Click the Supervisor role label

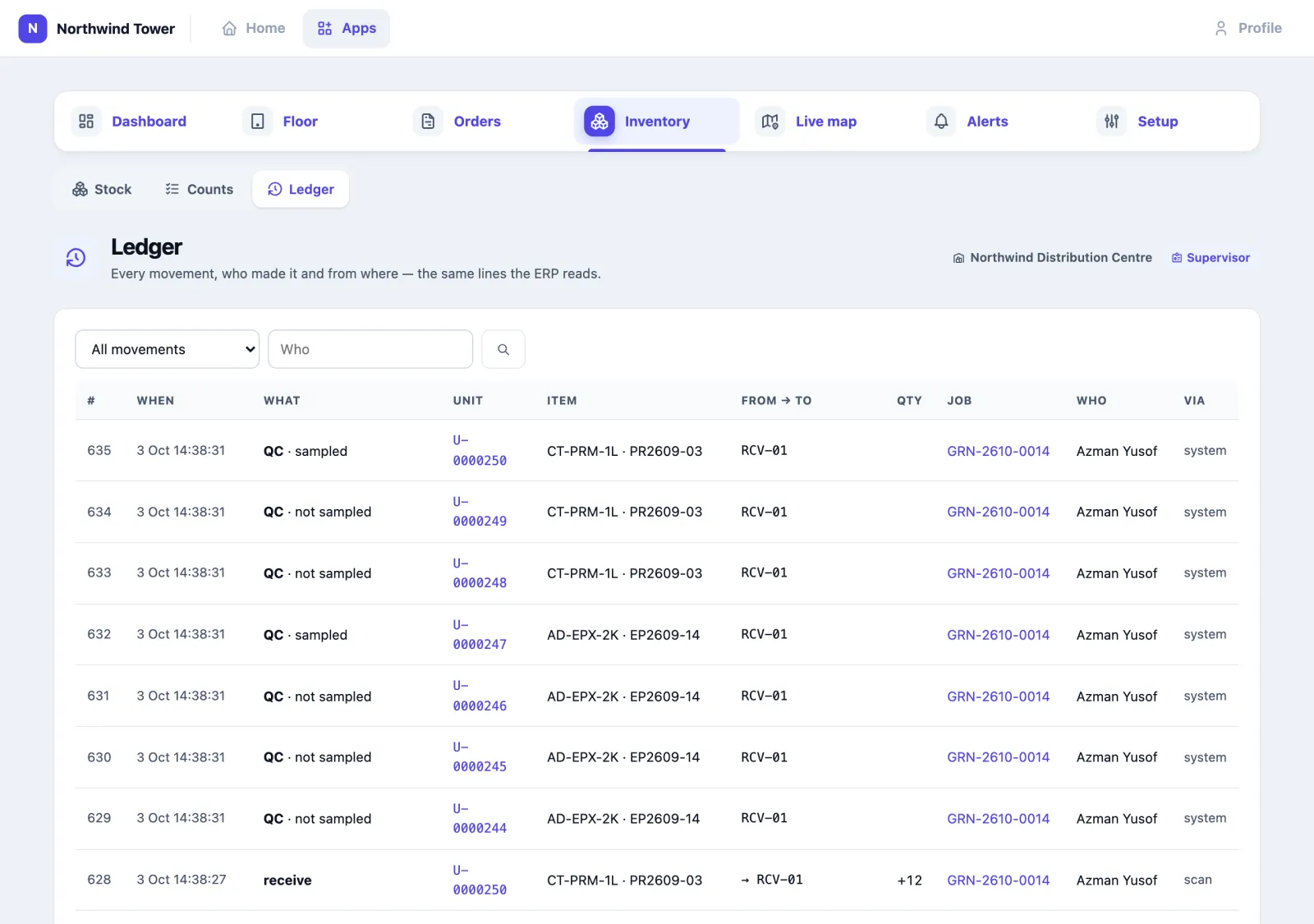pyautogui.click(x=1218, y=258)
